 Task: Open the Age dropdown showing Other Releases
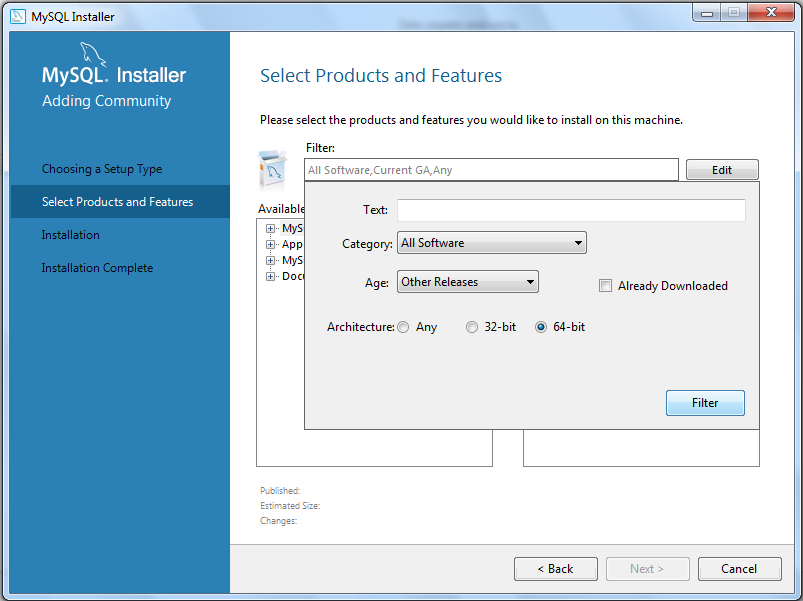pos(467,282)
